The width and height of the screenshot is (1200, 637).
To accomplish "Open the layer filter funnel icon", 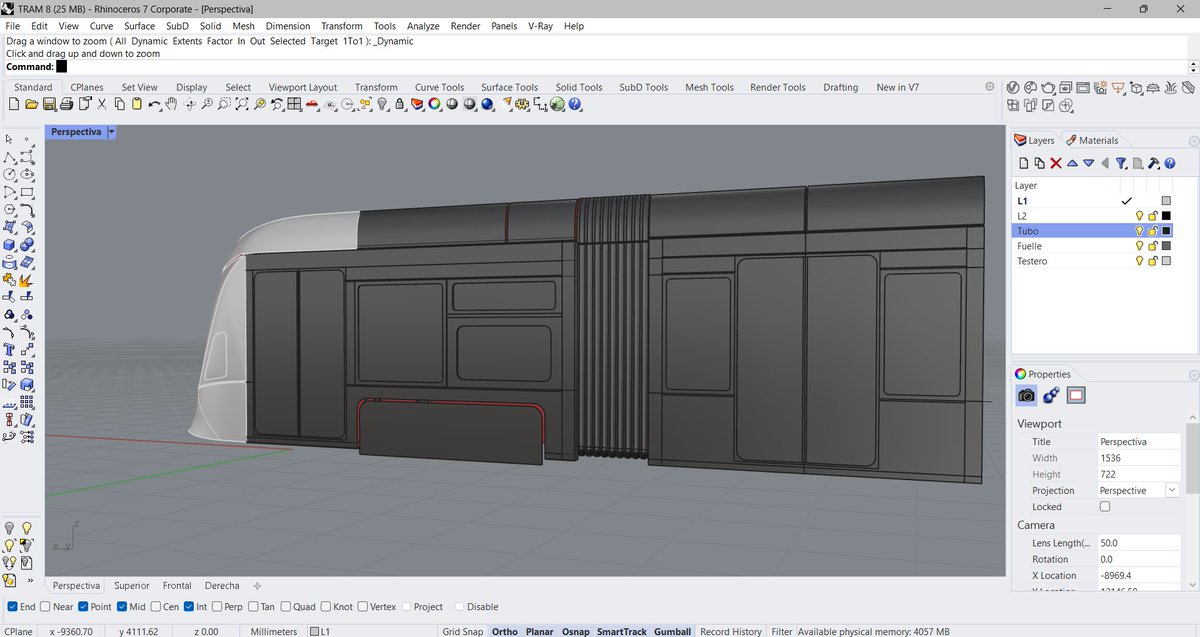I will click(x=1121, y=163).
